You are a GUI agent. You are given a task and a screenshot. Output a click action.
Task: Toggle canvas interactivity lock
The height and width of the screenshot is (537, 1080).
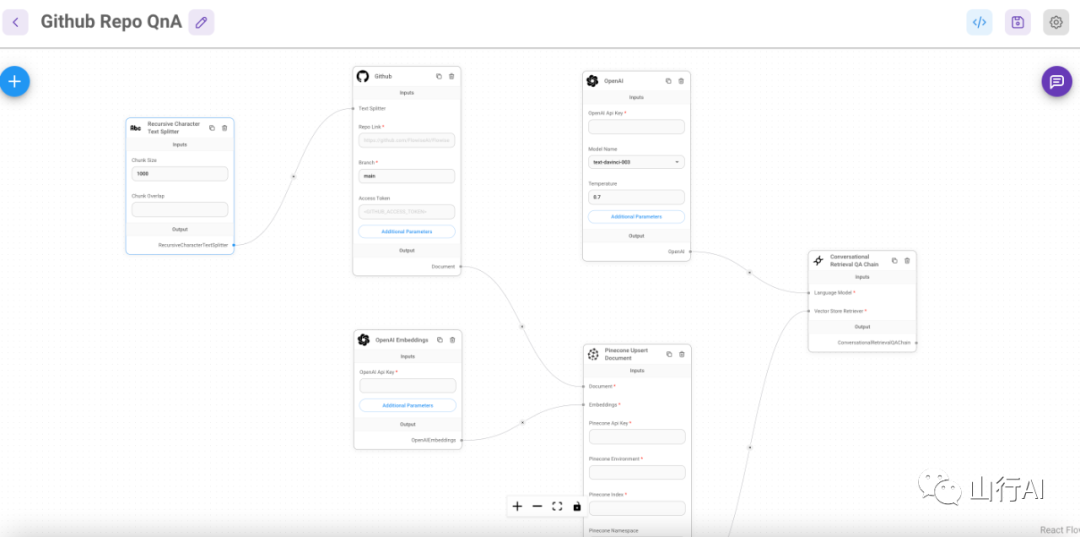click(577, 506)
